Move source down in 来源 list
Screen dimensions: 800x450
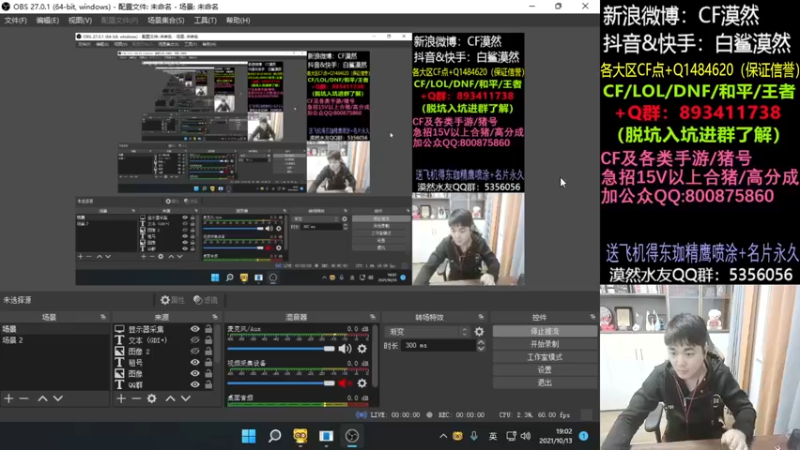tap(186, 398)
